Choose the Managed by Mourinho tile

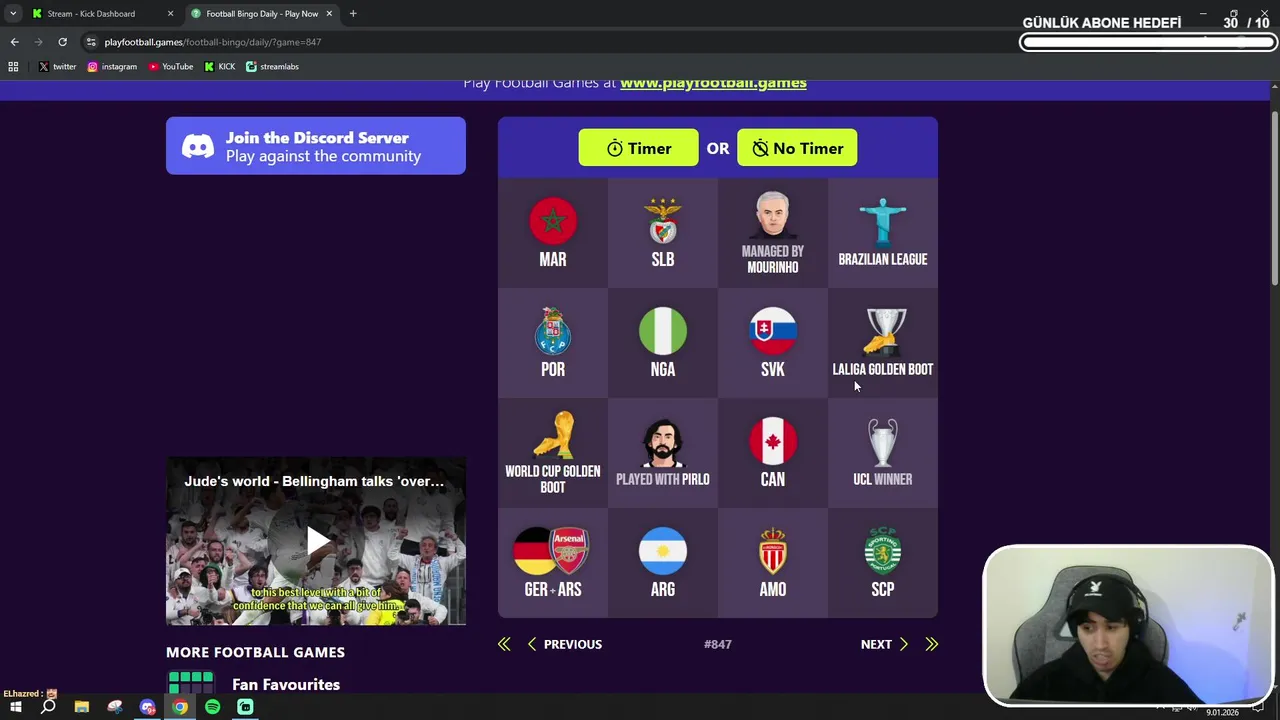pyautogui.click(x=773, y=233)
